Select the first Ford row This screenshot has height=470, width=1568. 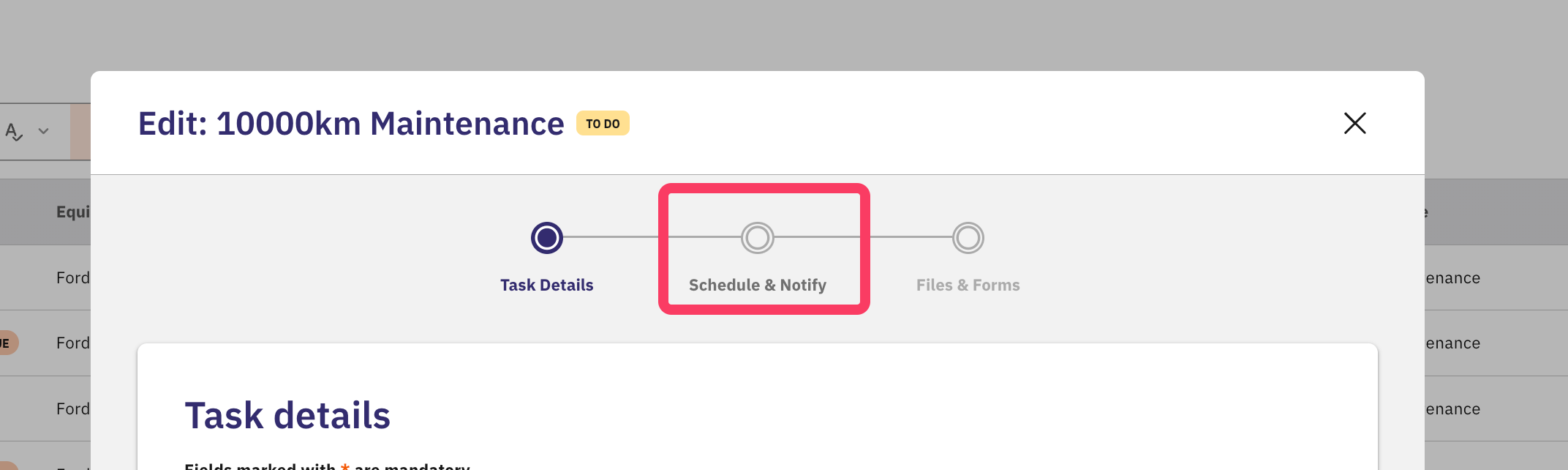73,278
